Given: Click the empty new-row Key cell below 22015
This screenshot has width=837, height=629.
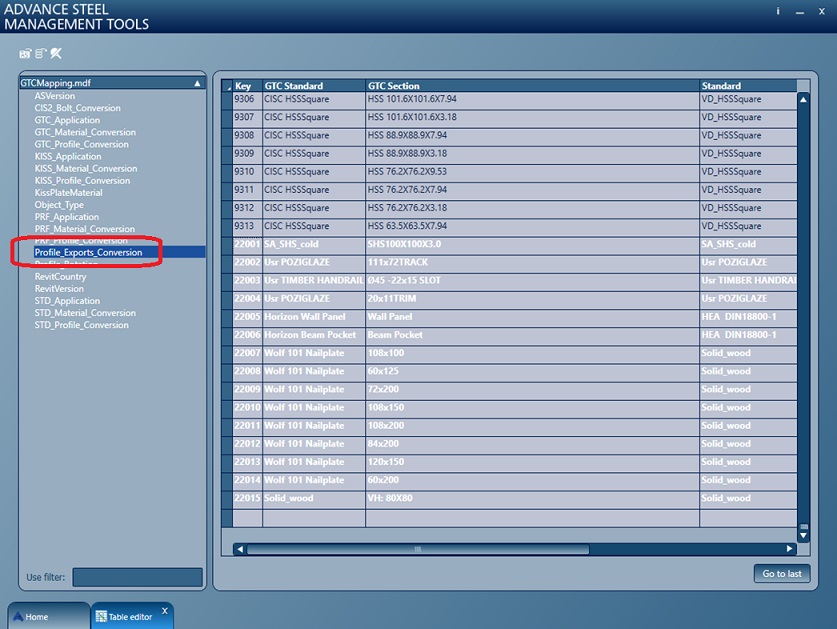Looking at the screenshot, I should pyautogui.click(x=247, y=518).
